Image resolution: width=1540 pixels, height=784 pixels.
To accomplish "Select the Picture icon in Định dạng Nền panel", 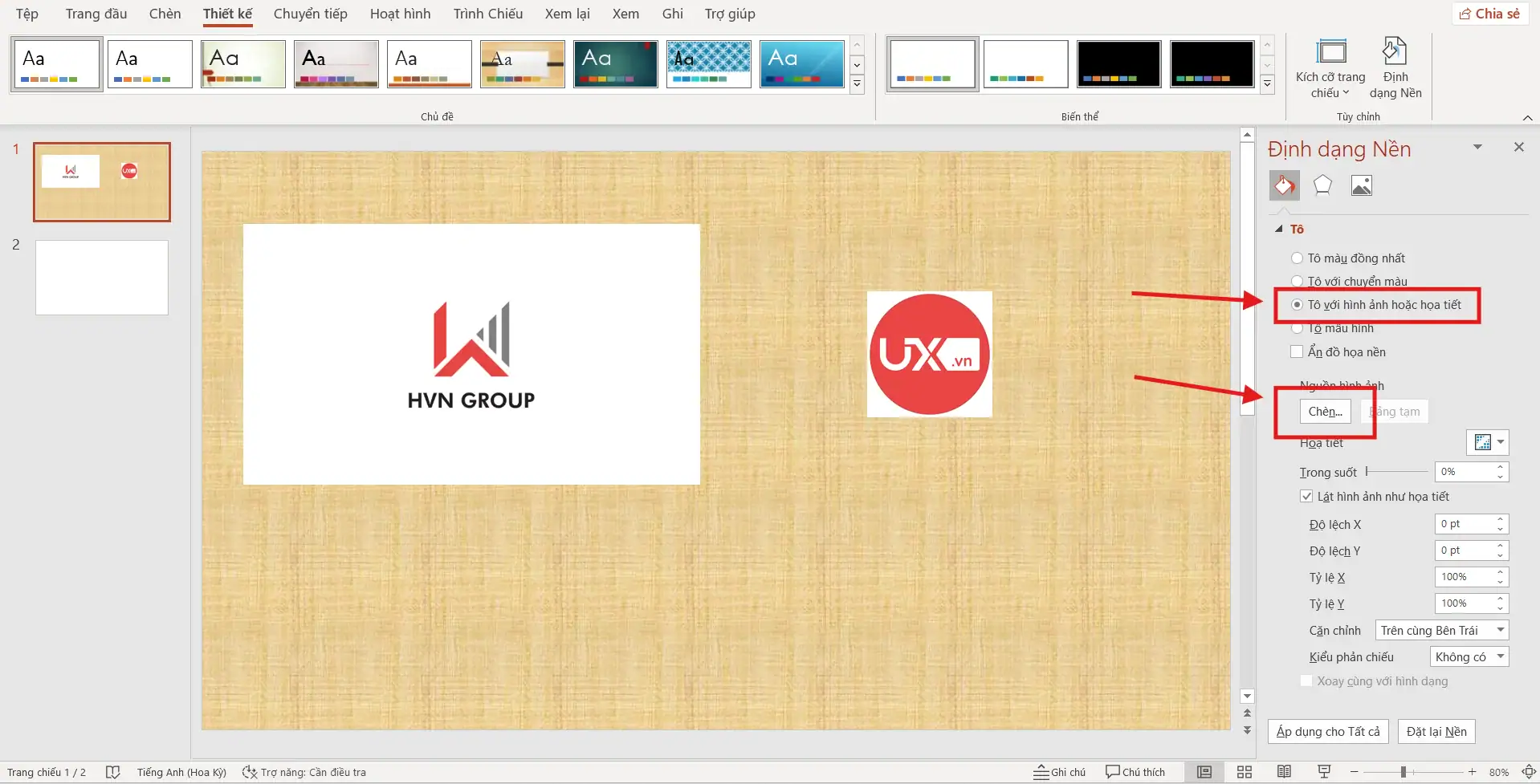I will point(1362,185).
